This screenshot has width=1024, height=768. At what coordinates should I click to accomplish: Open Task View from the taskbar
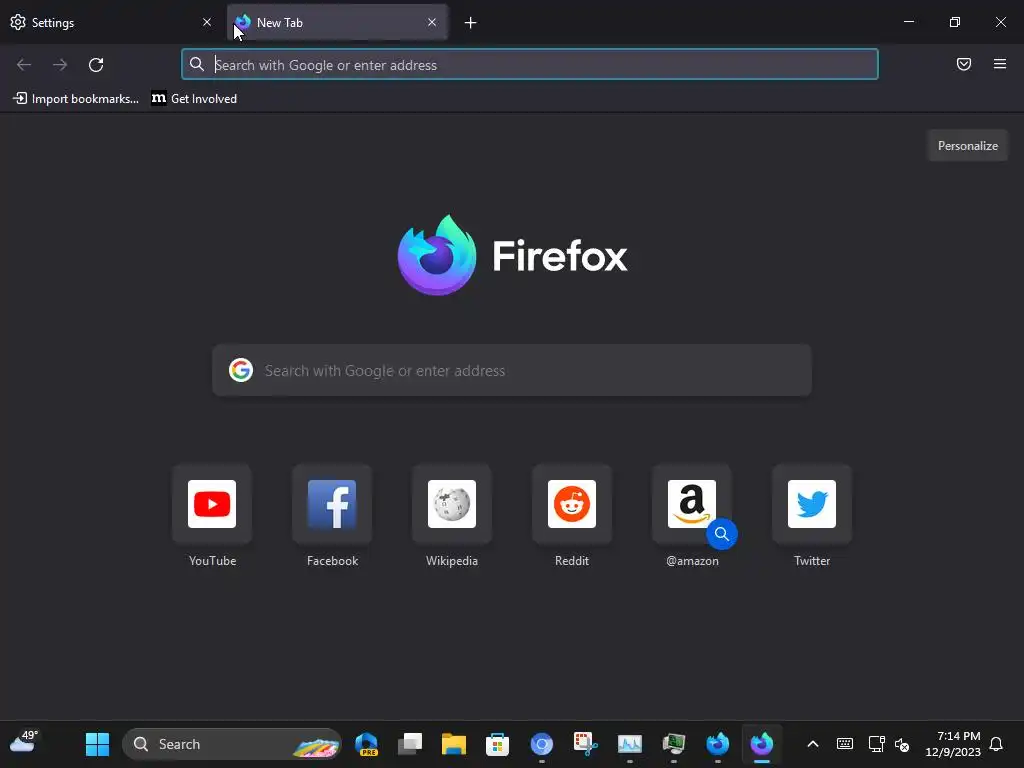tap(410, 744)
